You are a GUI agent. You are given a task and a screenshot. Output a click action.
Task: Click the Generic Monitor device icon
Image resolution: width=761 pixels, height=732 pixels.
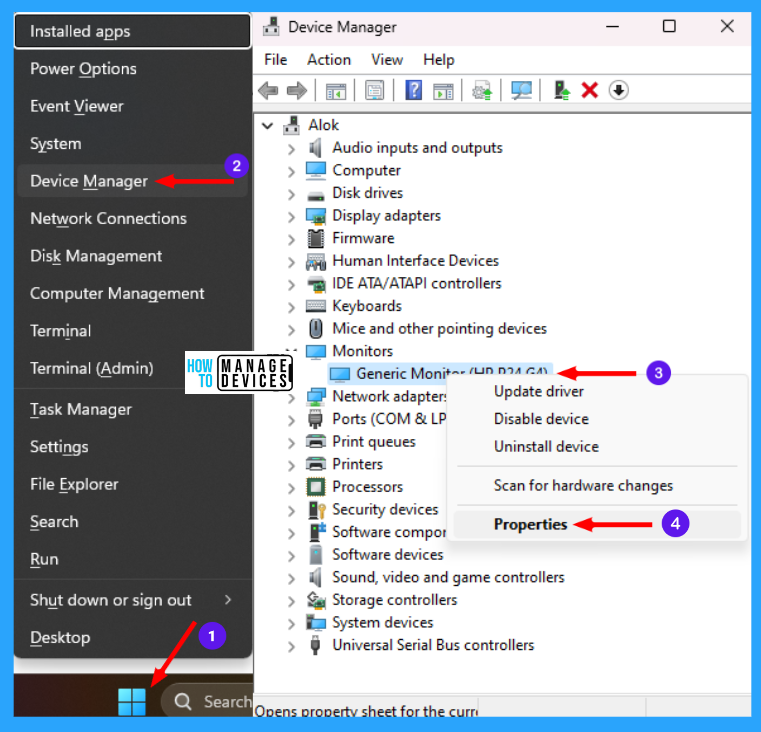point(340,374)
